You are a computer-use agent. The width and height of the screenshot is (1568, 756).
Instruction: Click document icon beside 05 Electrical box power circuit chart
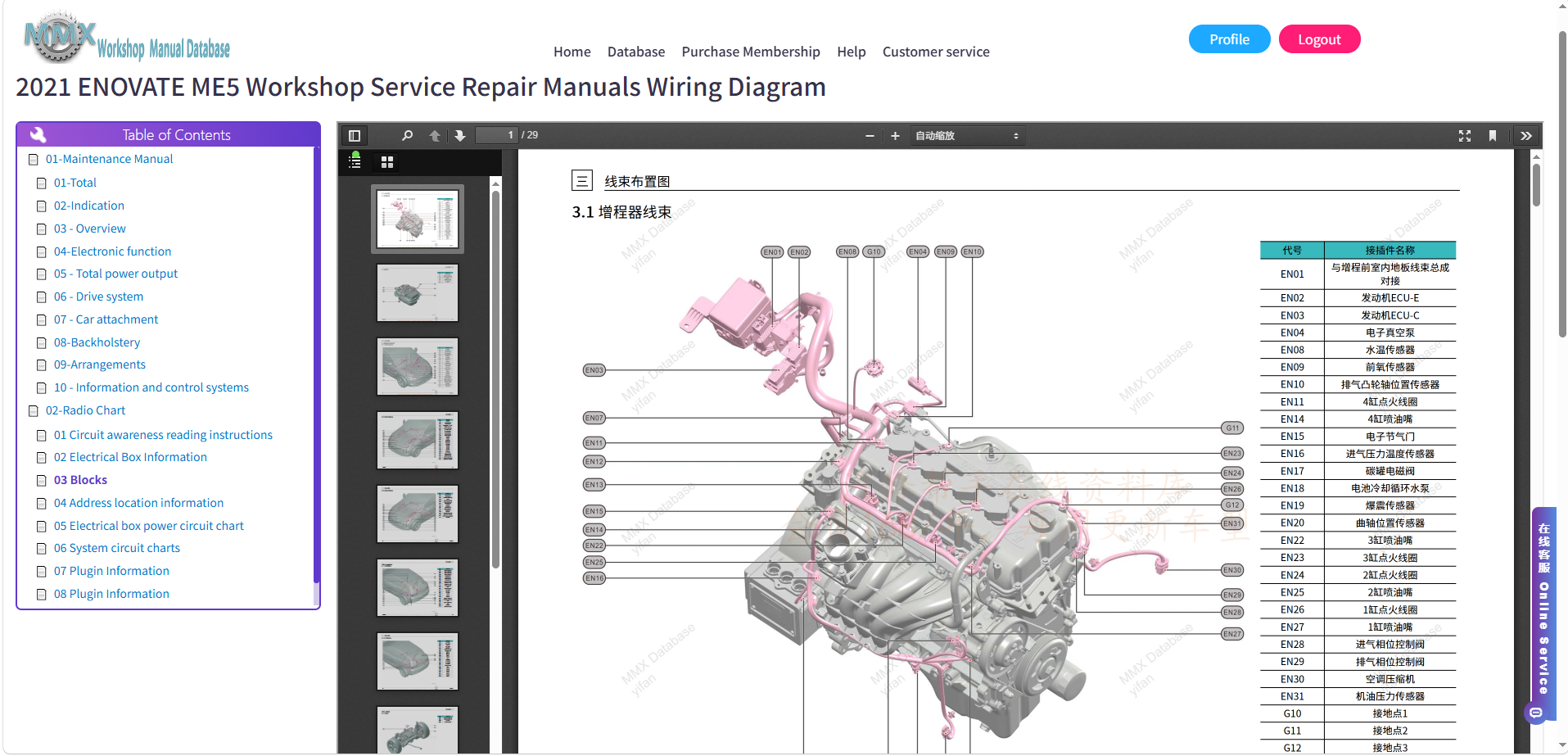click(x=42, y=527)
